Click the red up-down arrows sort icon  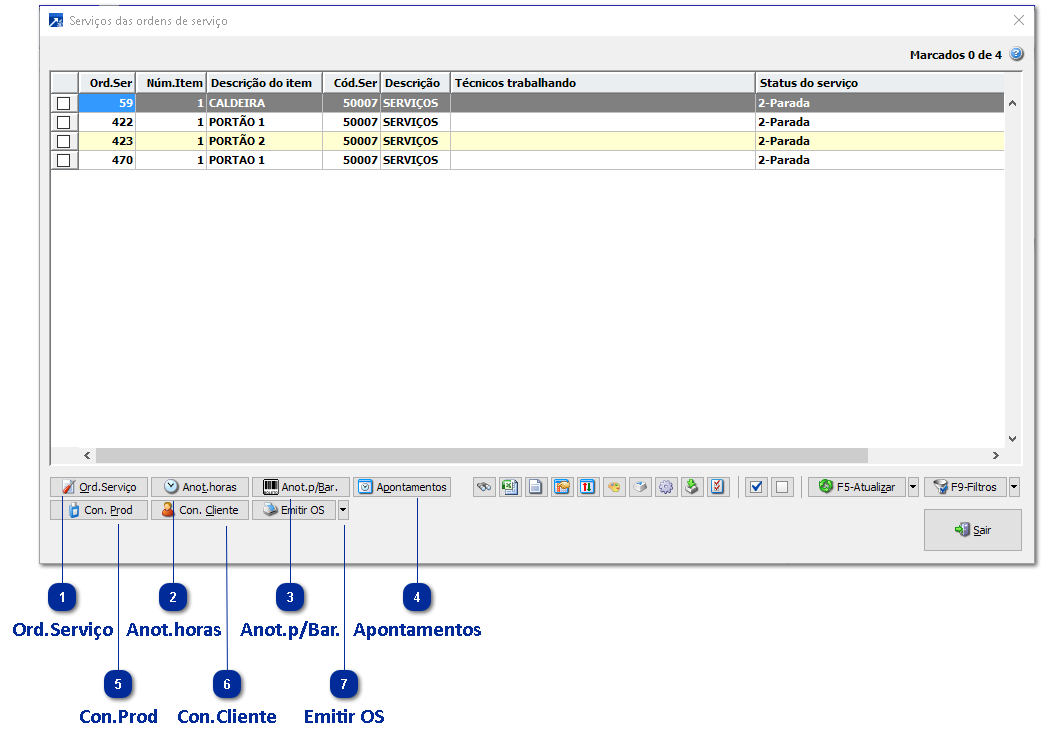point(588,487)
